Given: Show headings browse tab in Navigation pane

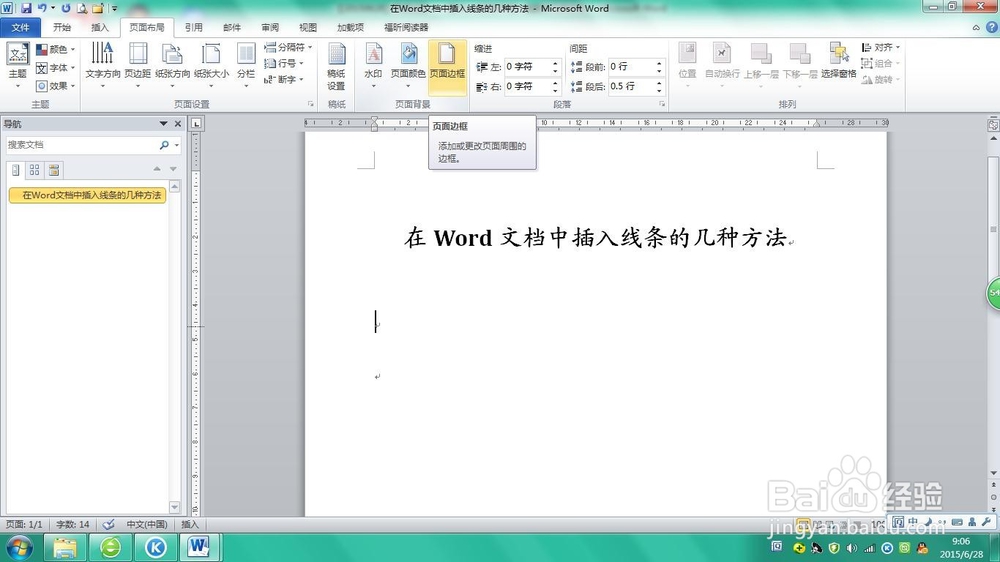Looking at the screenshot, I should click(x=16, y=170).
